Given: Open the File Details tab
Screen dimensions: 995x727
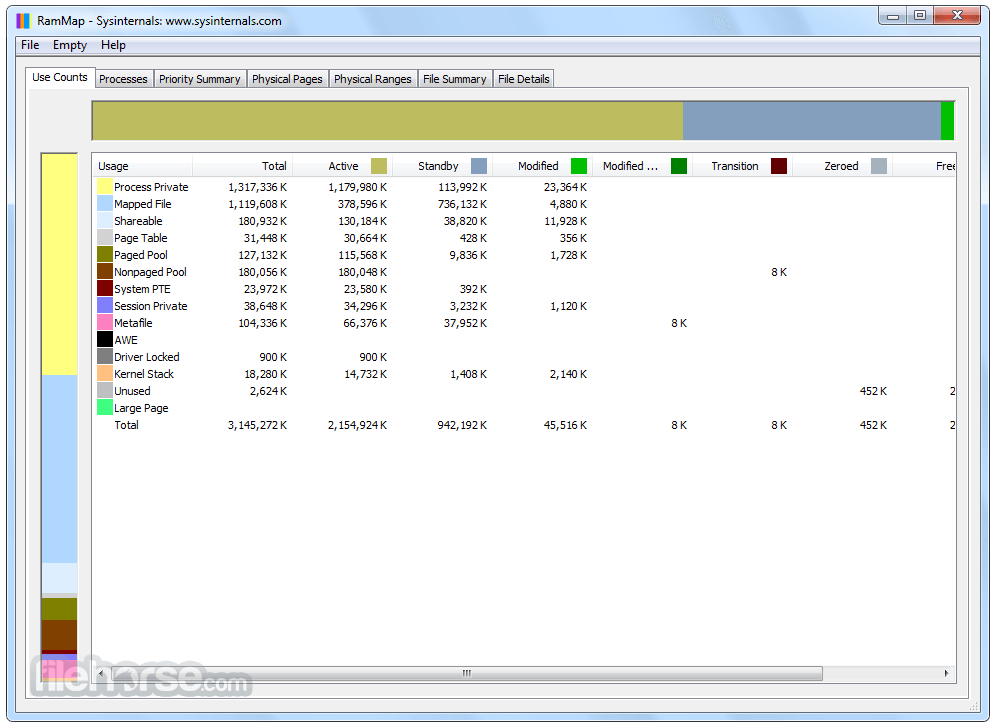Looking at the screenshot, I should pyautogui.click(x=524, y=79).
